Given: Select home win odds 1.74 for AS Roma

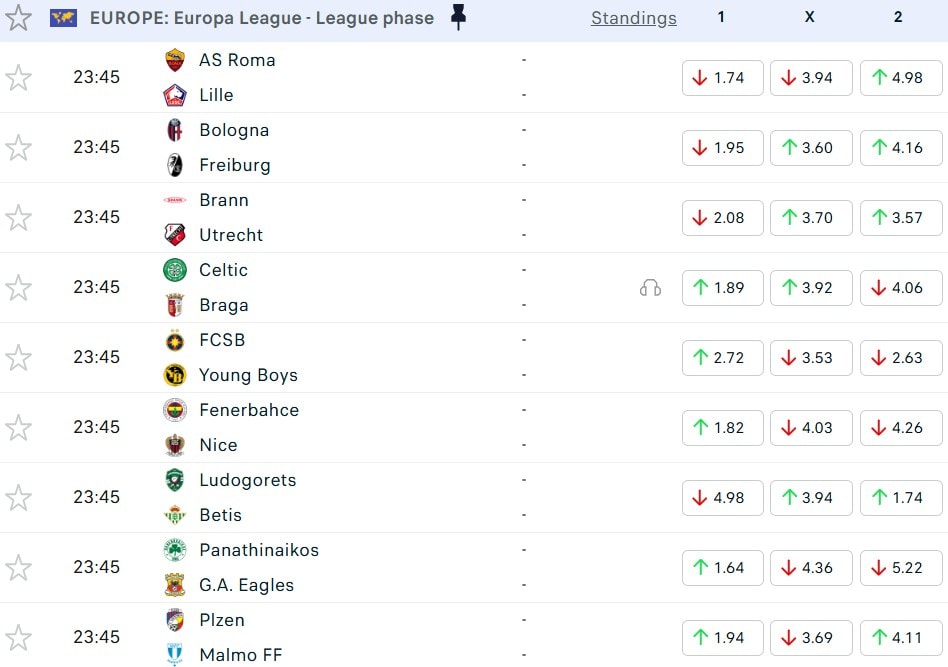Looking at the screenshot, I should [722, 78].
